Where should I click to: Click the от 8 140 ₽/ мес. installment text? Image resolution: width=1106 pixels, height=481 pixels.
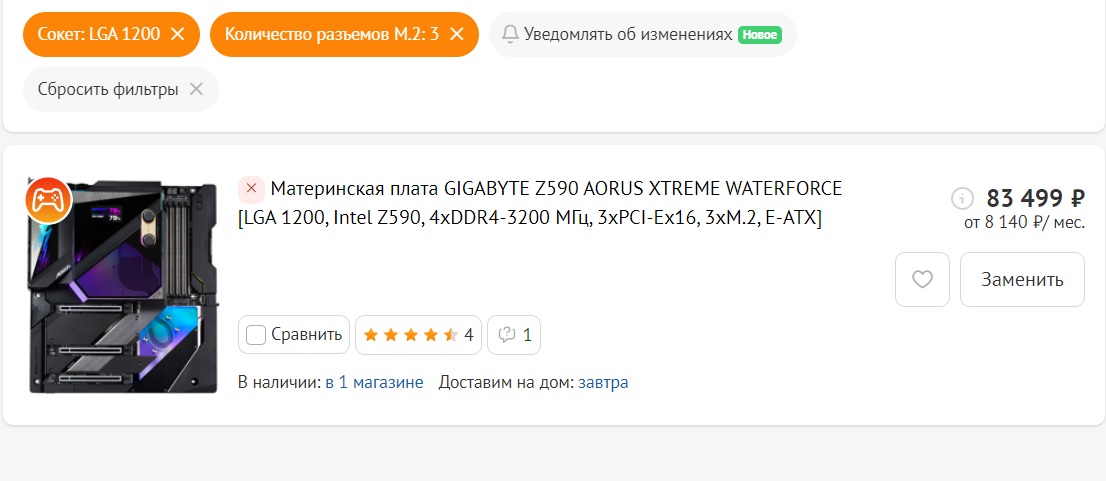(1024, 223)
